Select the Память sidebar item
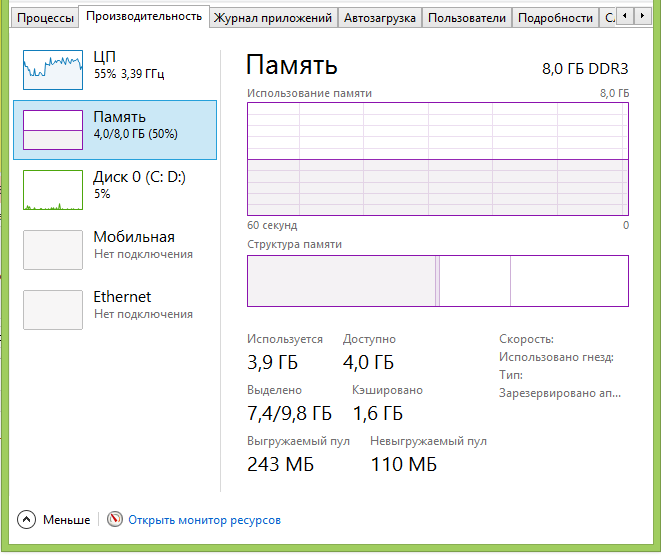 point(115,130)
